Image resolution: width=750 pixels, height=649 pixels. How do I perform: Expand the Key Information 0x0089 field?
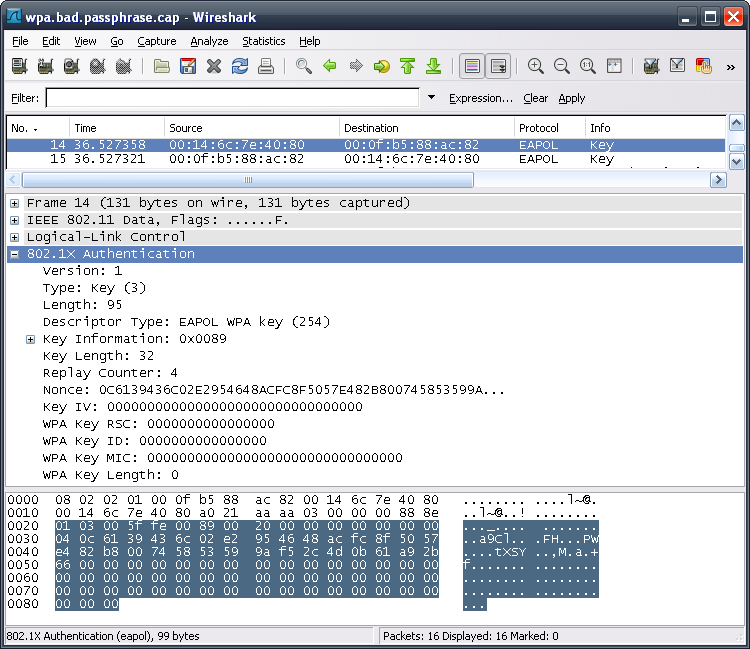pos(31,339)
